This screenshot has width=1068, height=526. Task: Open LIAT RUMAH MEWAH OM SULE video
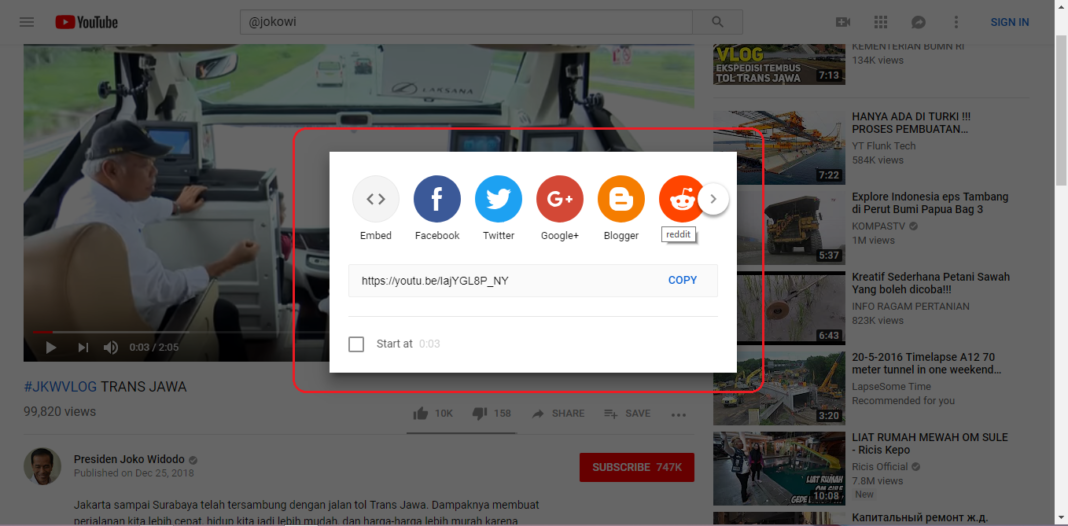click(930, 444)
